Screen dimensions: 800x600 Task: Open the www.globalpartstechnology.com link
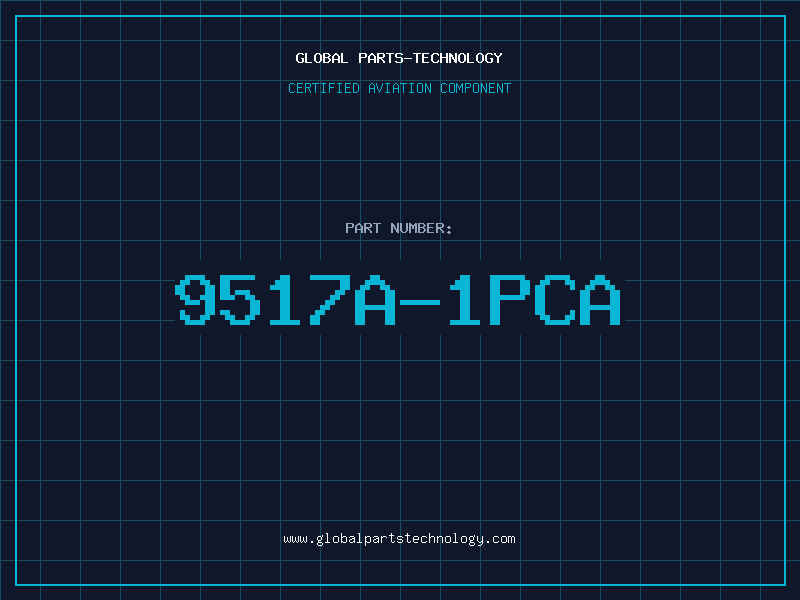pos(399,539)
